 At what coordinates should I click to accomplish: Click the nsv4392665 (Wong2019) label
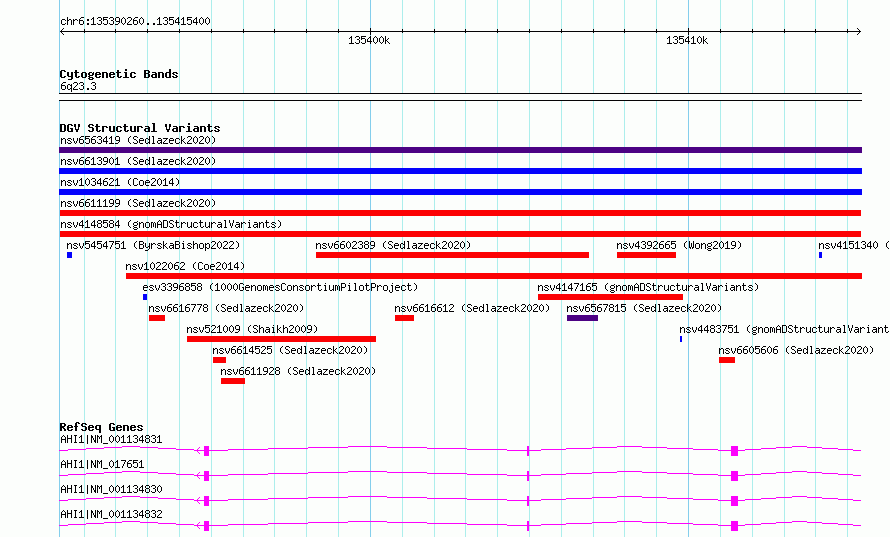tap(679, 245)
